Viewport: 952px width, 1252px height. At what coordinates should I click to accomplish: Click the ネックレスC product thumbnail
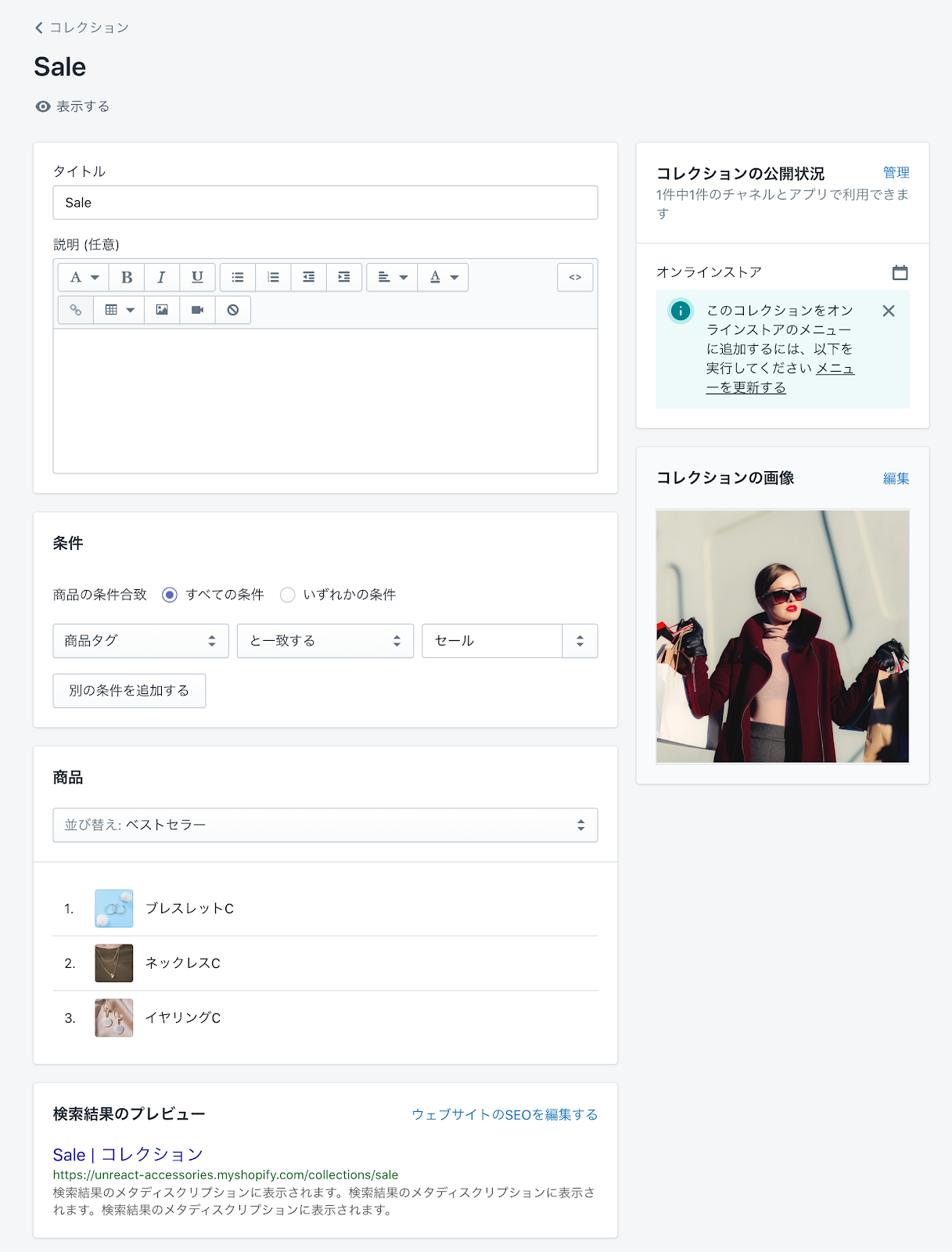tap(114, 963)
